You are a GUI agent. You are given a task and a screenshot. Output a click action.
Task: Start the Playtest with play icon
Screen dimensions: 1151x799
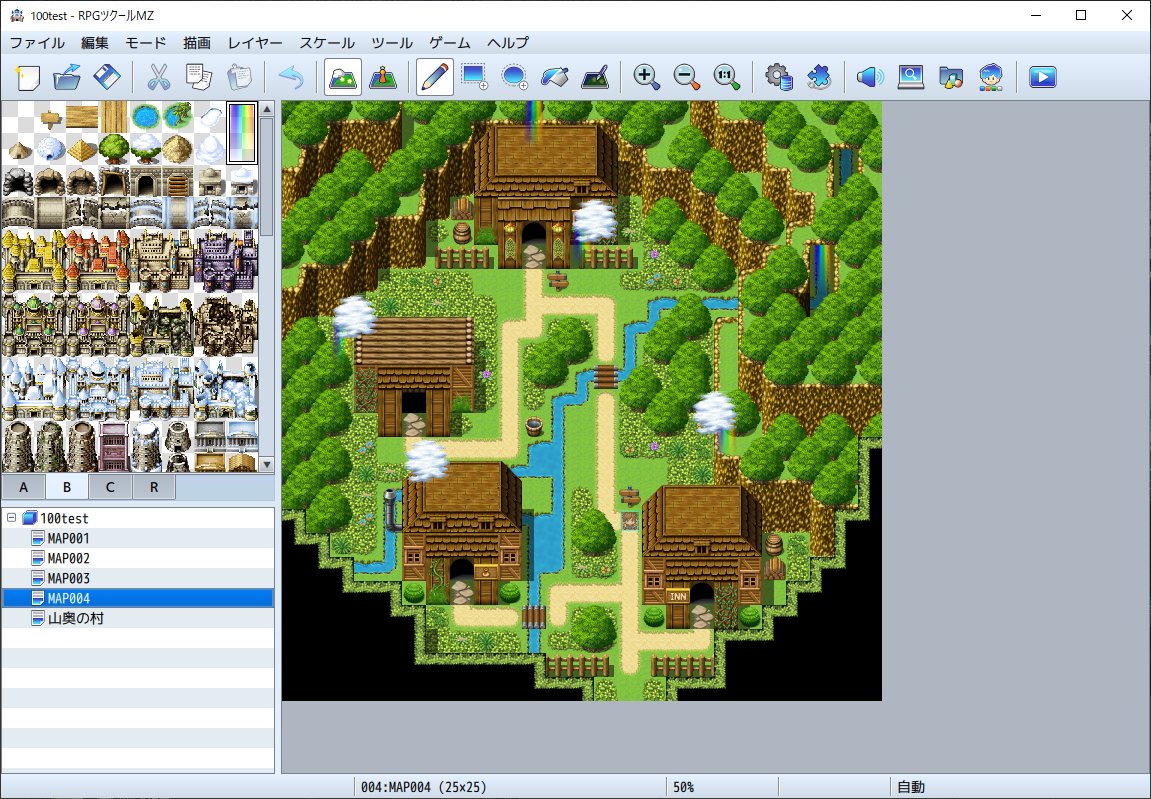[1042, 77]
